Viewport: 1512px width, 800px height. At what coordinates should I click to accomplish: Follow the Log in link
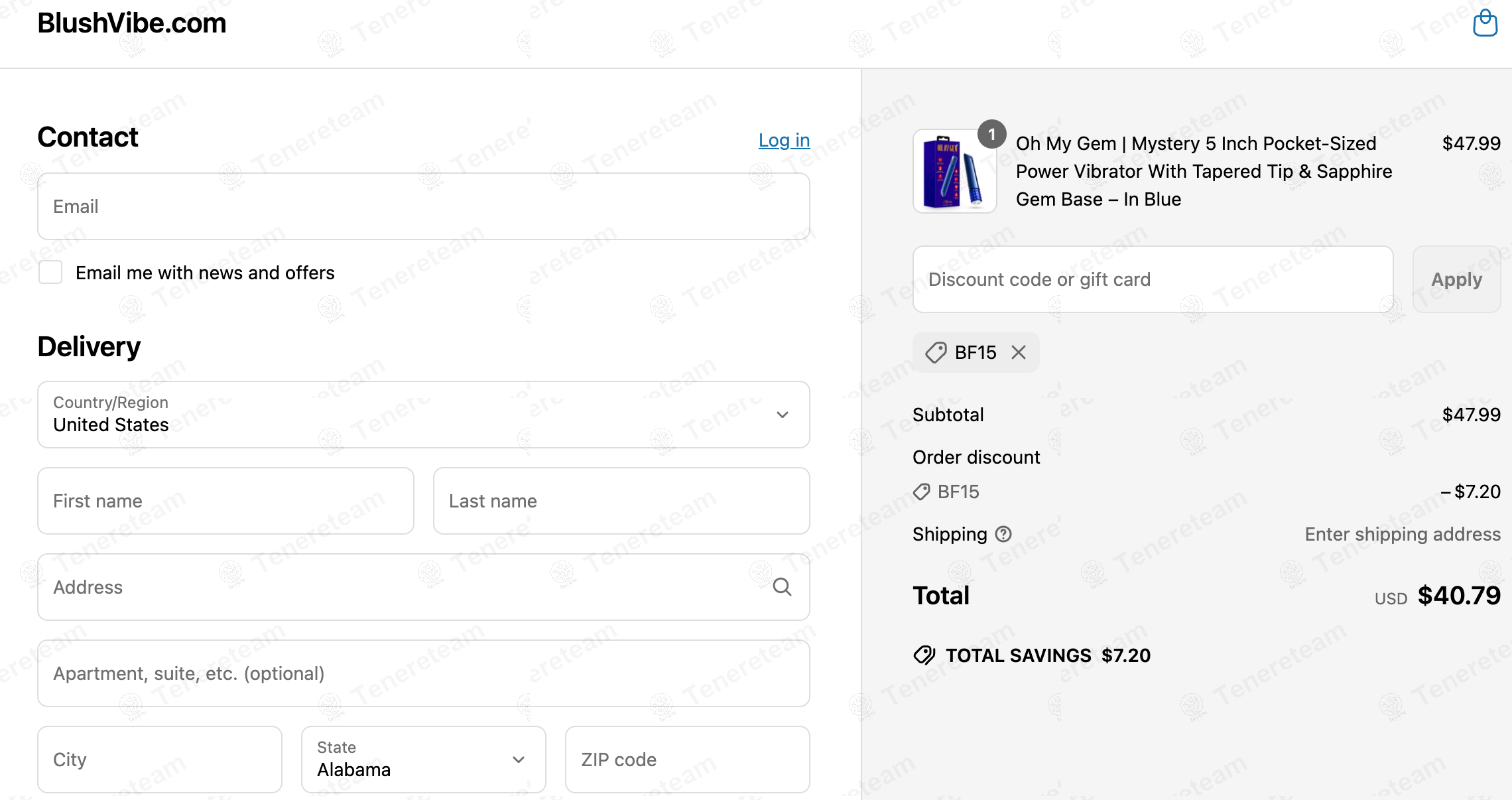(x=784, y=140)
